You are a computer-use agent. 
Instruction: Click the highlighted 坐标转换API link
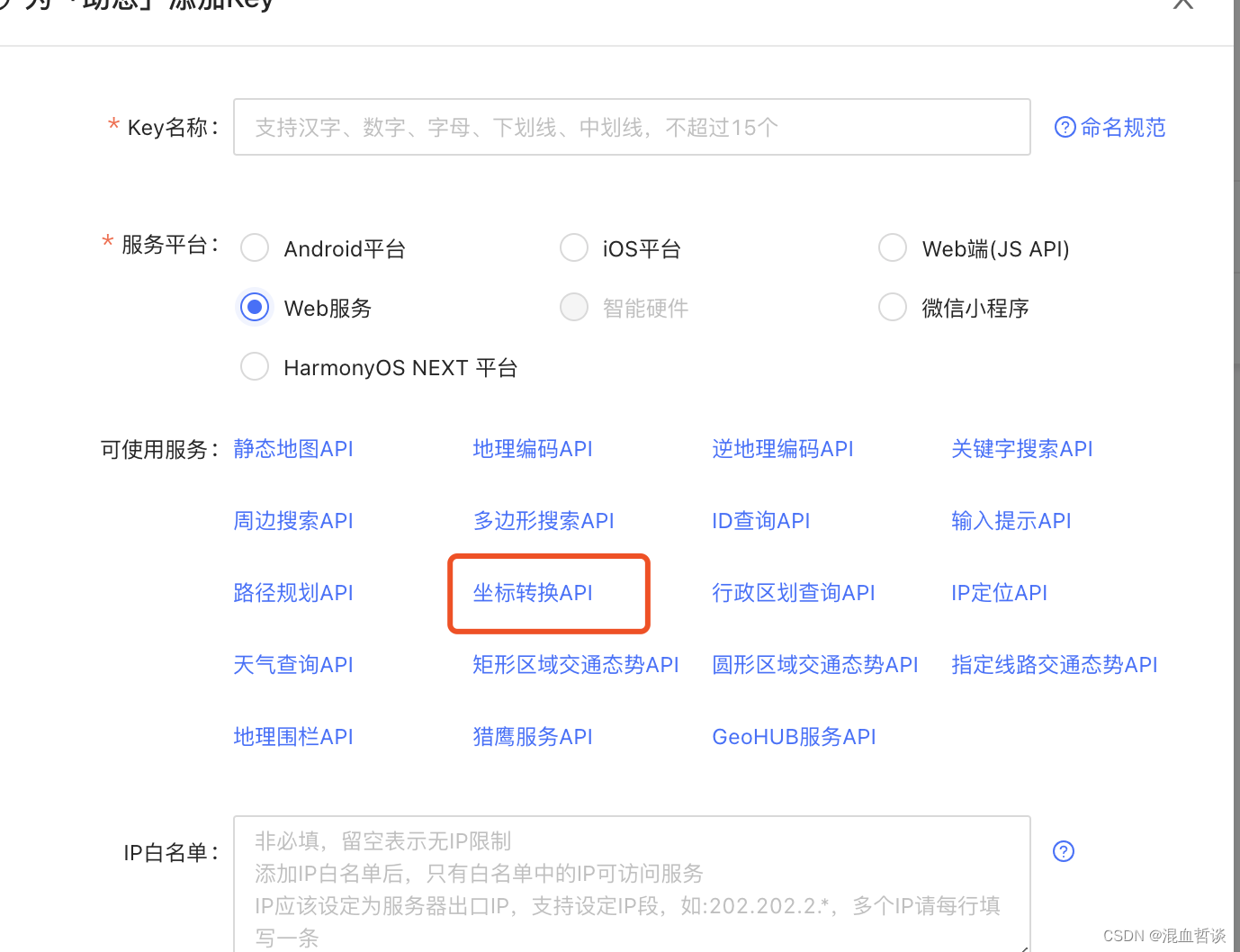coord(532,593)
